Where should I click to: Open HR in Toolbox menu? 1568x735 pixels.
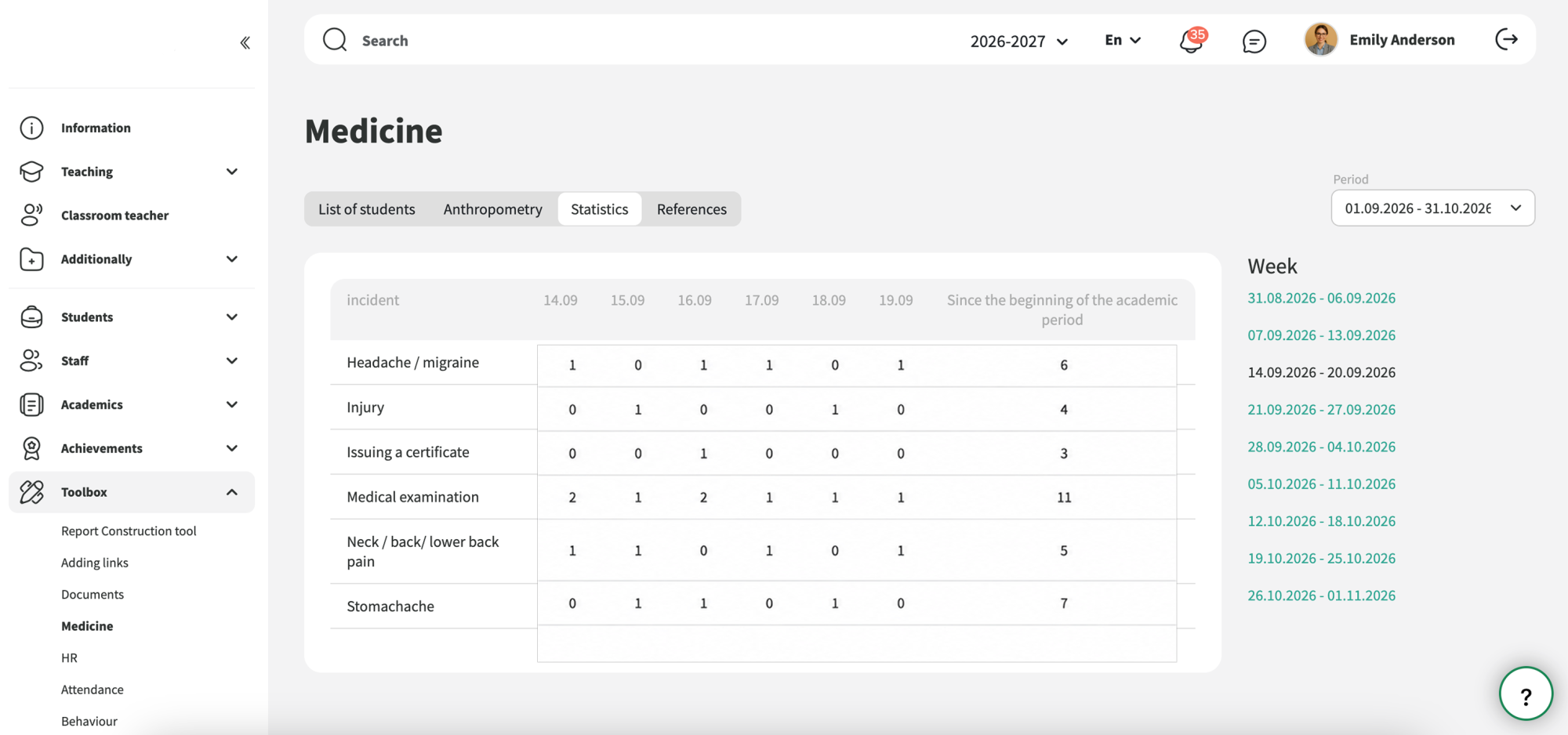(x=70, y=658)
